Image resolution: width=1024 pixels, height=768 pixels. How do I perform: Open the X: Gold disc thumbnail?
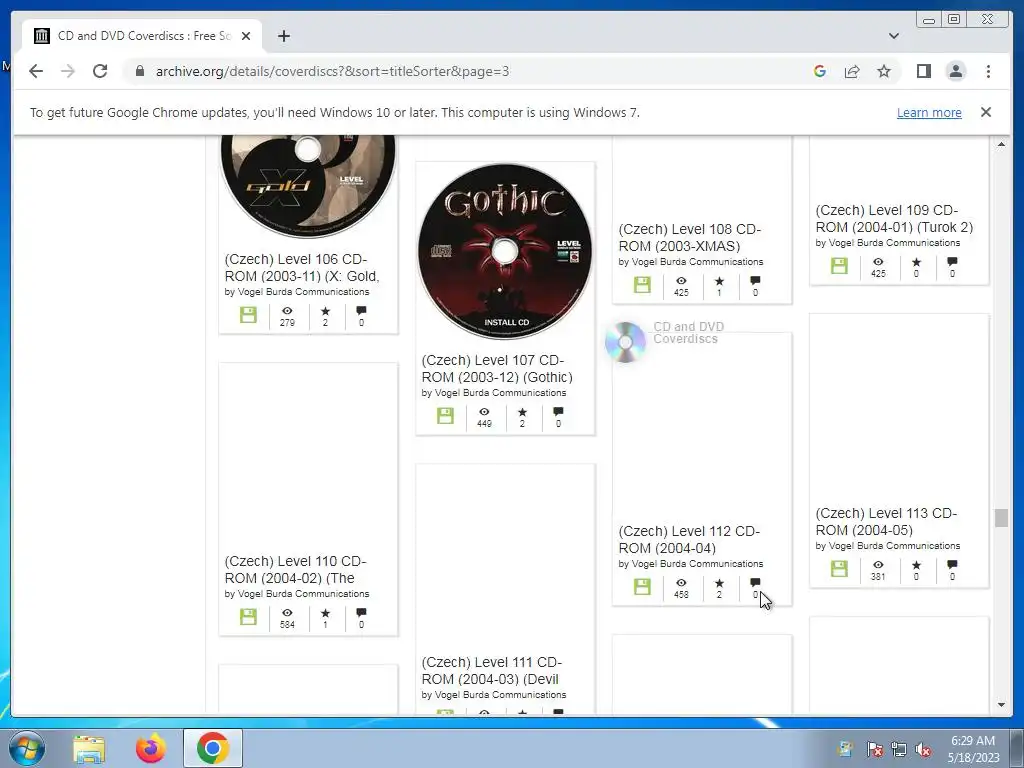(308, 185)
